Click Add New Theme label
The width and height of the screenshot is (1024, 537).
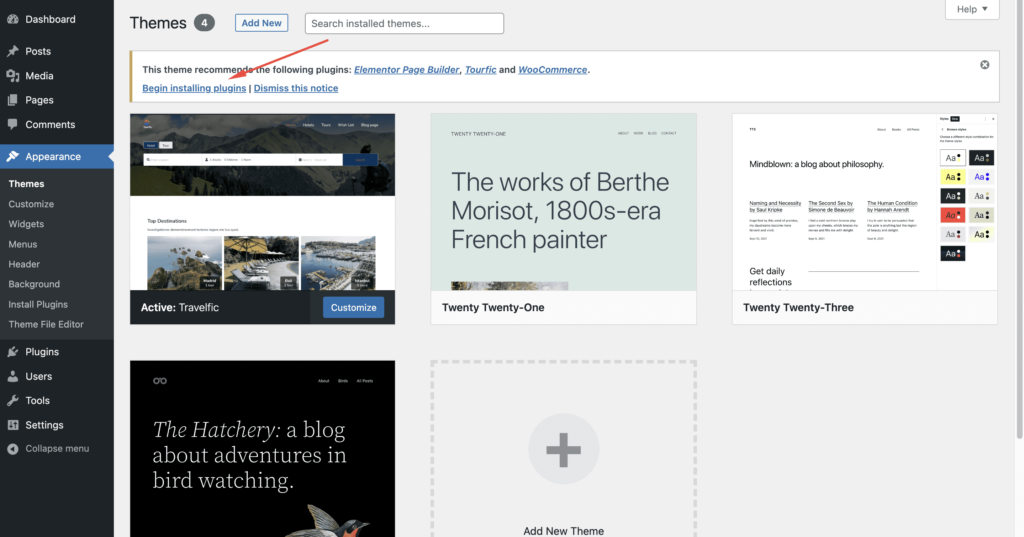coord(563,530)
